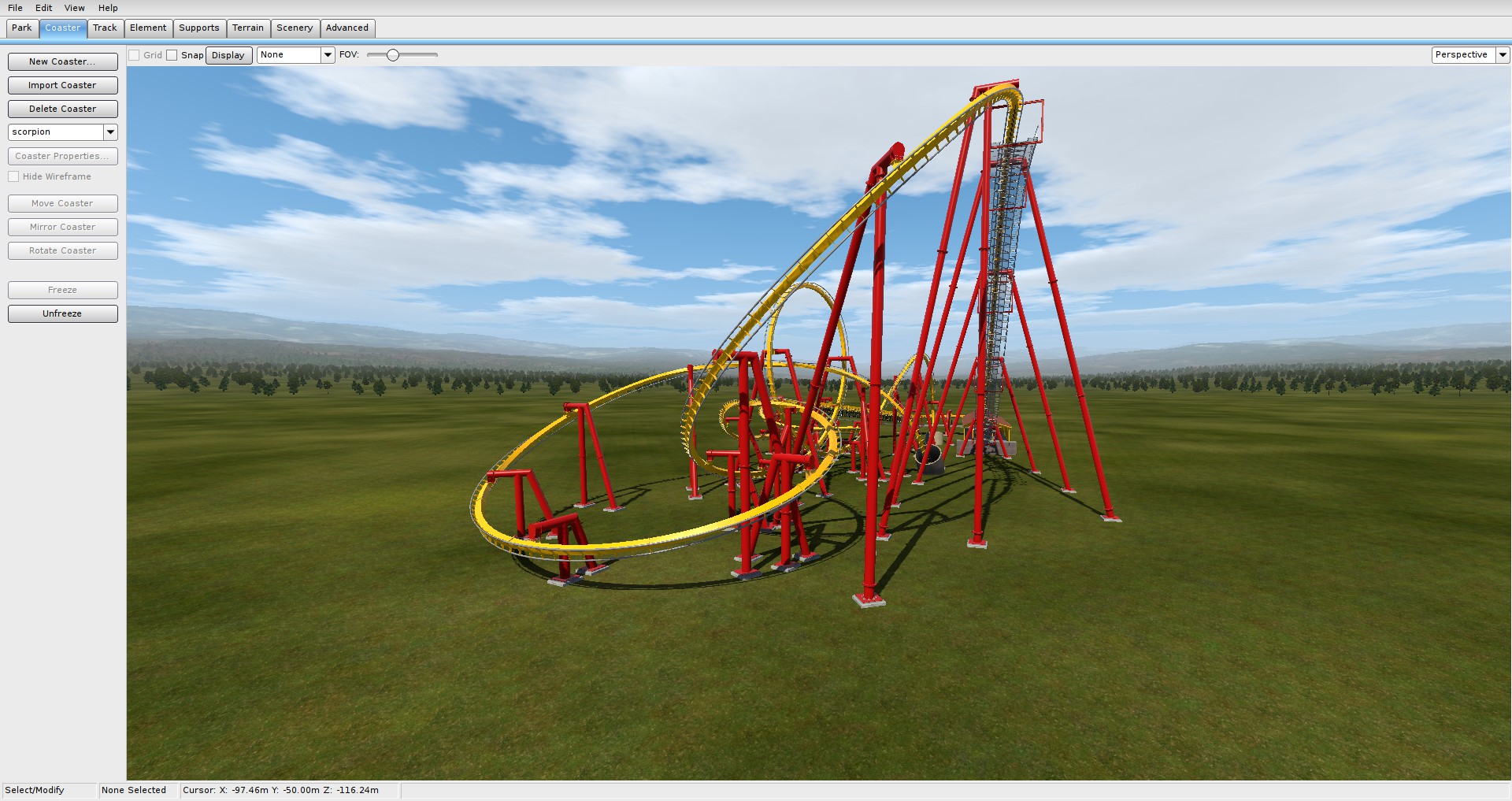Expand the None display dropdown arrow
This screenshot has width=1512, height=801.
[x=328, y=55]
